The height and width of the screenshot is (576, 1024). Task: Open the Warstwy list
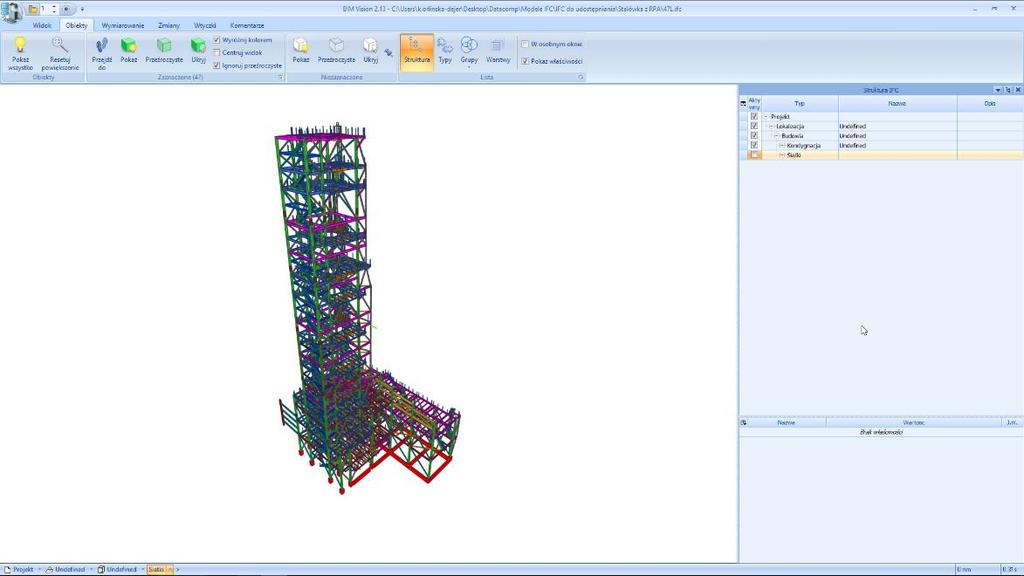[x=498, y=51]
